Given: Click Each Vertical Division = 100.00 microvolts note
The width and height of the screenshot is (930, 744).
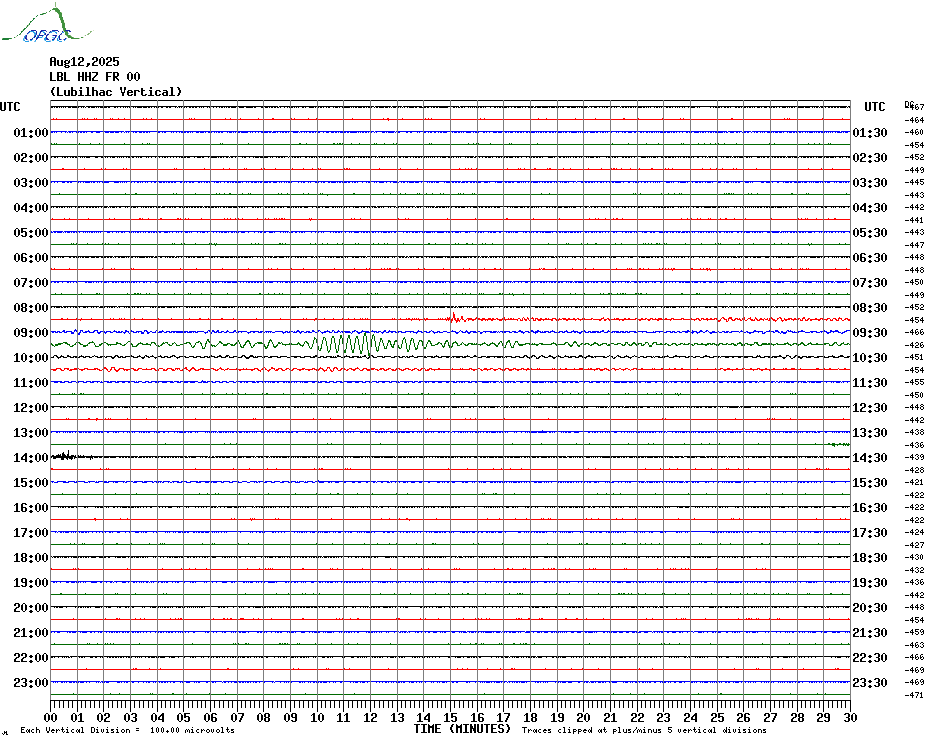Looking at the screenshot, I should pos(128,730).
